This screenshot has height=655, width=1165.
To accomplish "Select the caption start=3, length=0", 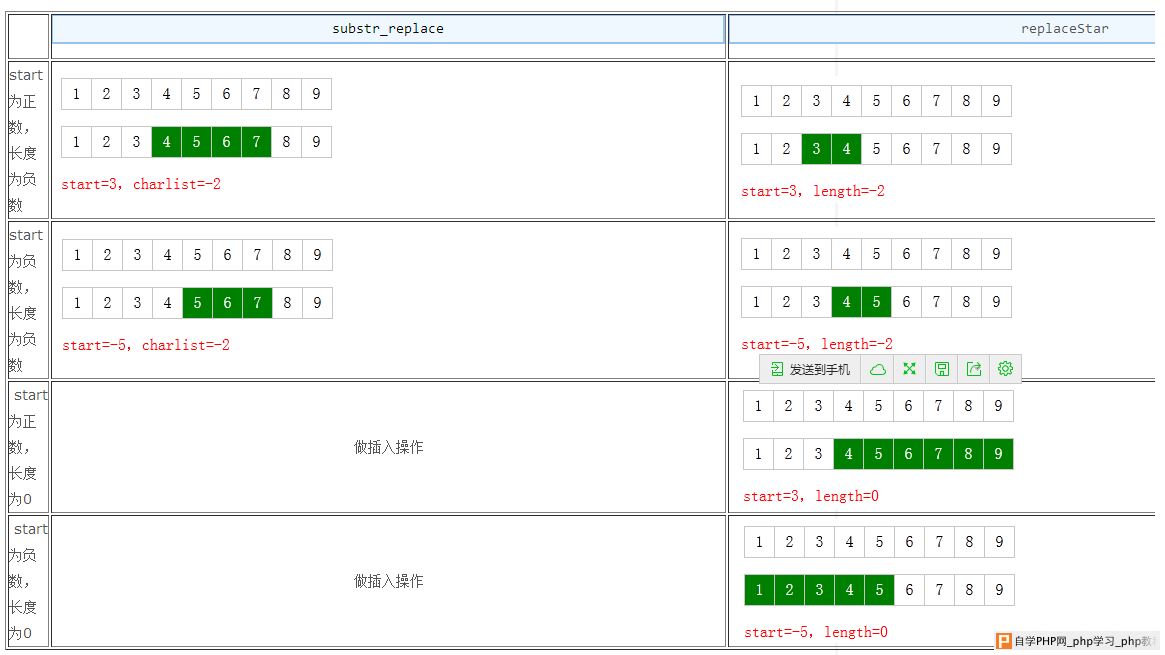I will (x=811, y=496).
